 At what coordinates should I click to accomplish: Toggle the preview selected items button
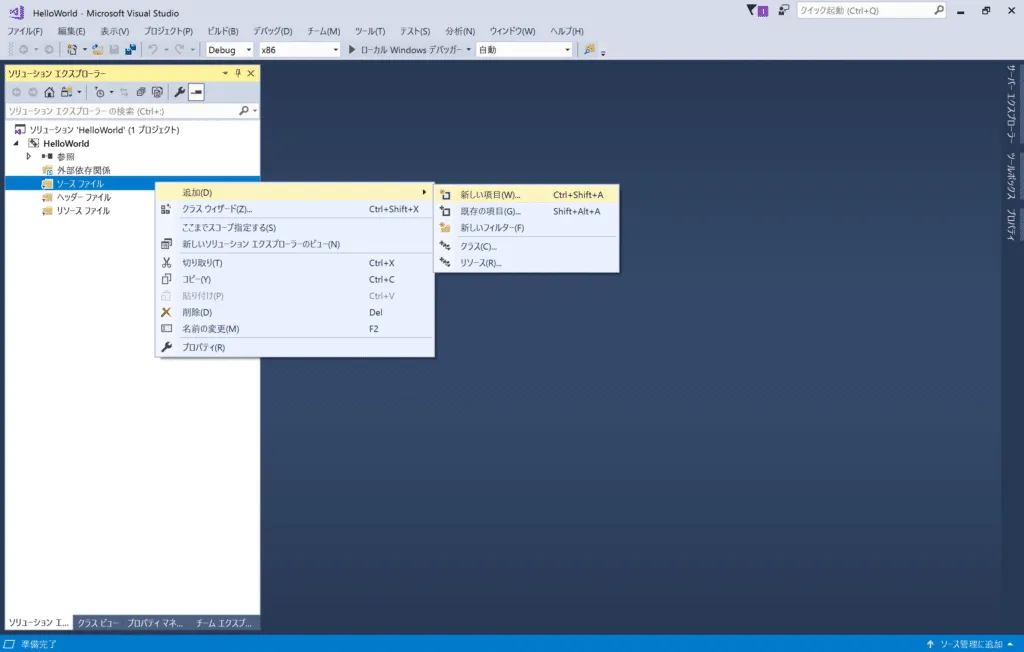point(196,92)
